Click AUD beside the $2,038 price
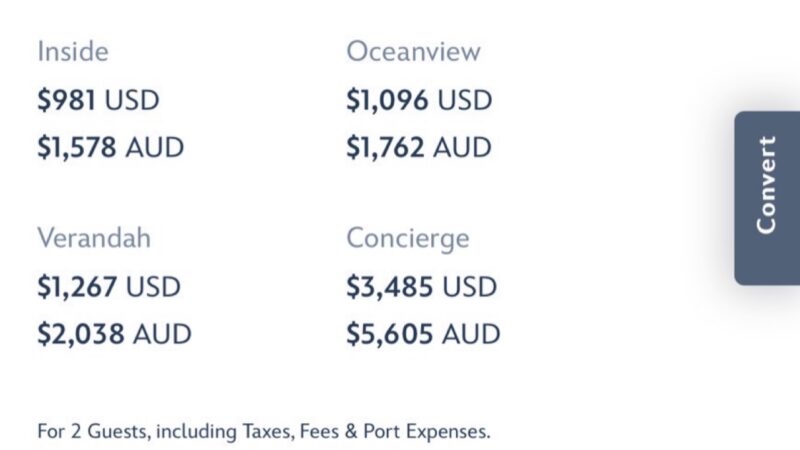 coord(161,334)
